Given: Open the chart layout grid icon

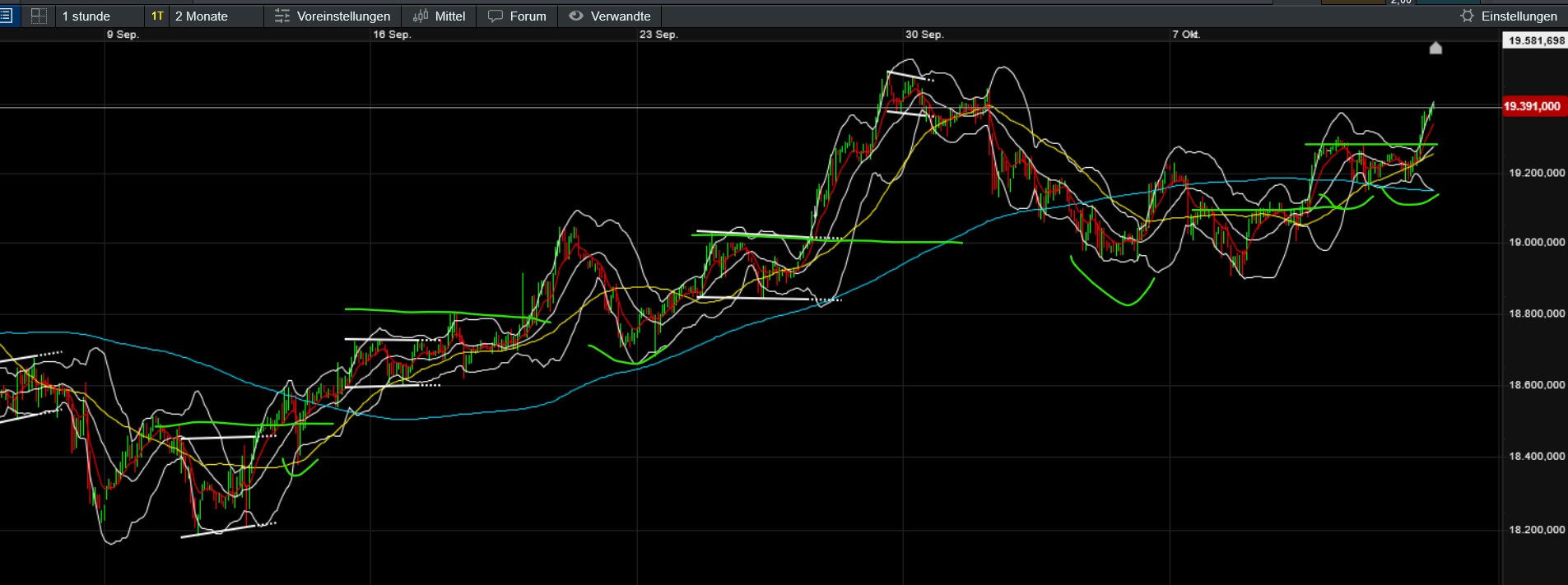Looking at the screenshot, I should tap(39, 16).
